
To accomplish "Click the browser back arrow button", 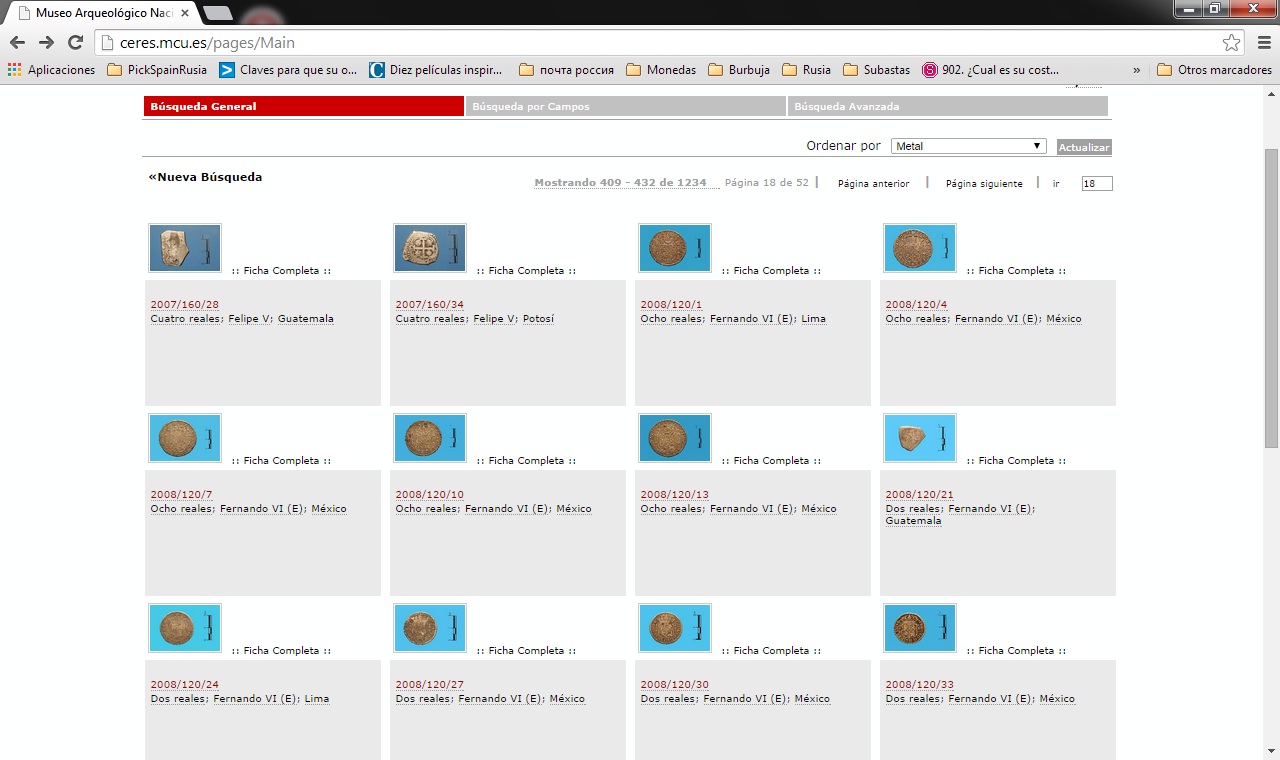I will (17, 42).
